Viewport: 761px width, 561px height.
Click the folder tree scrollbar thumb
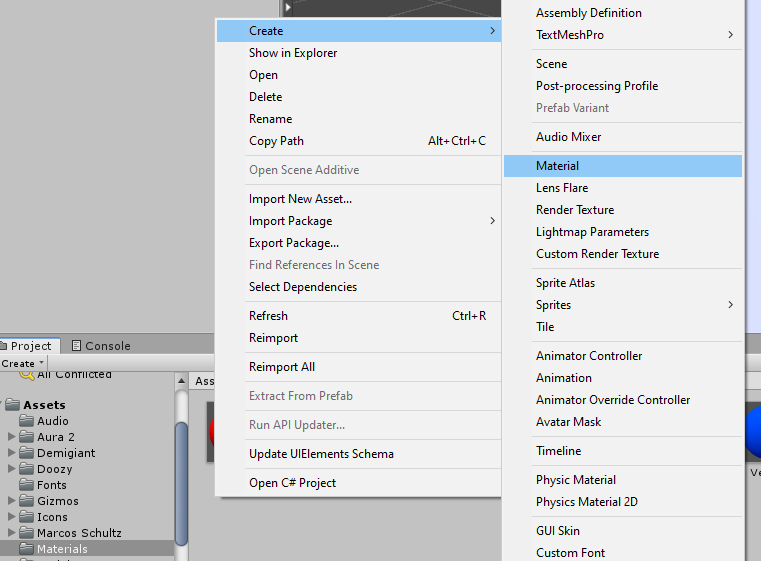point(182,484)
